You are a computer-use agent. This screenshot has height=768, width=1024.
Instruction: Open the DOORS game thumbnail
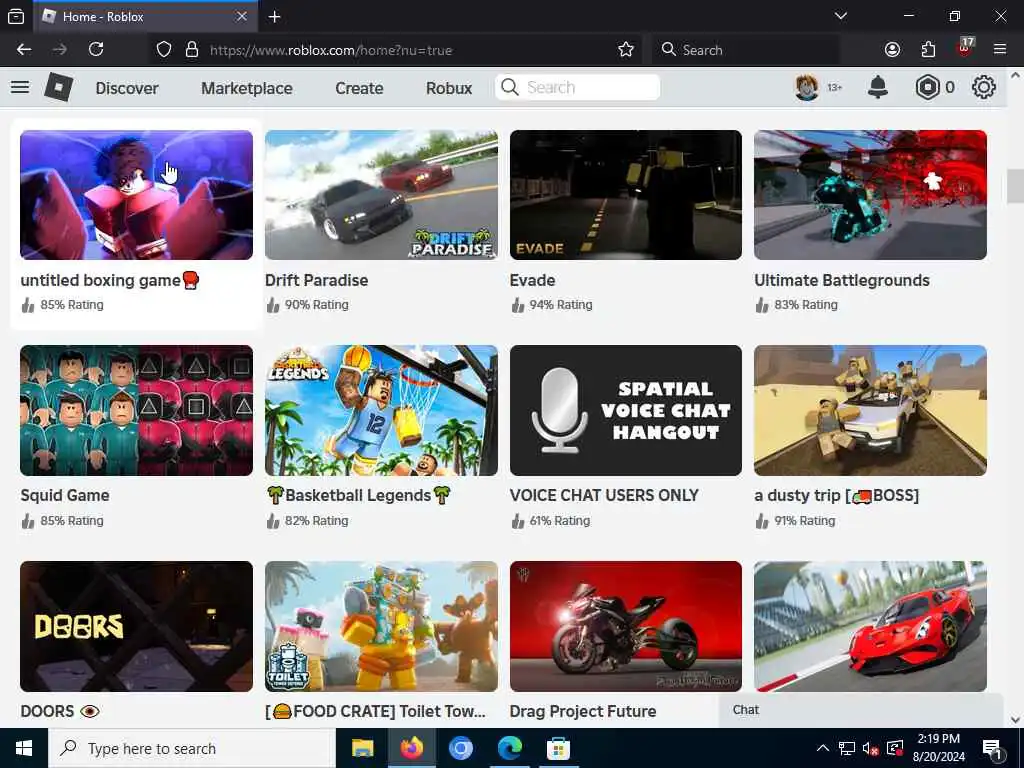click(x=136, y=626)
